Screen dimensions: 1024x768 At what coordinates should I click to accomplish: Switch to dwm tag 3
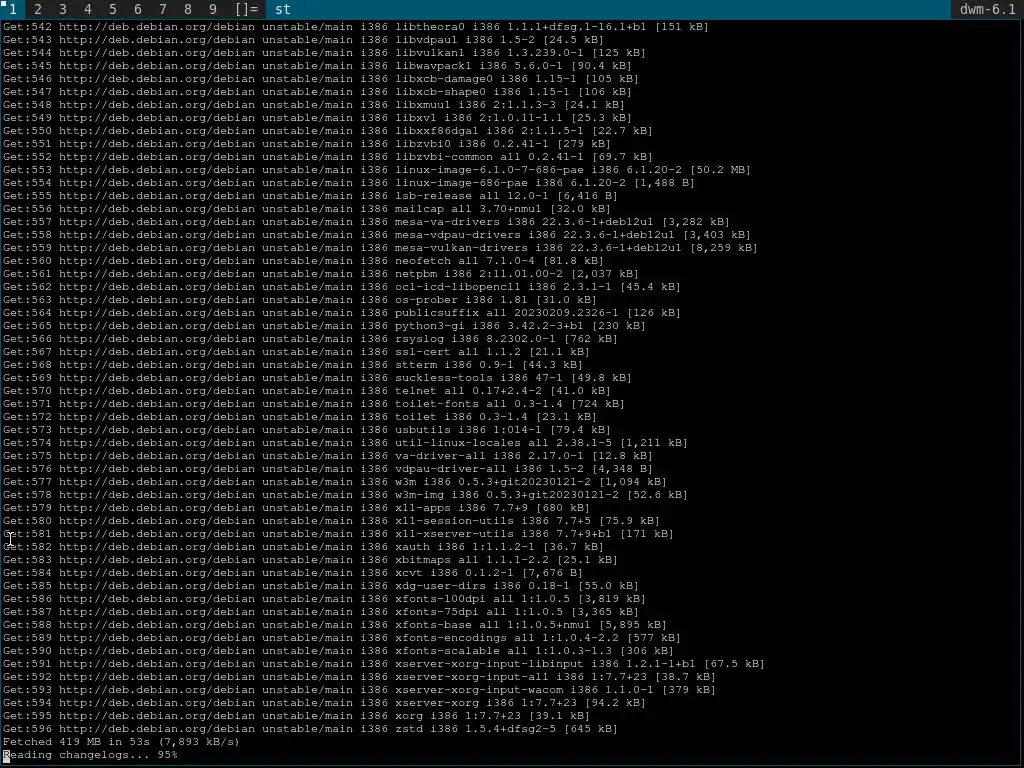click(x=63, y=9)
